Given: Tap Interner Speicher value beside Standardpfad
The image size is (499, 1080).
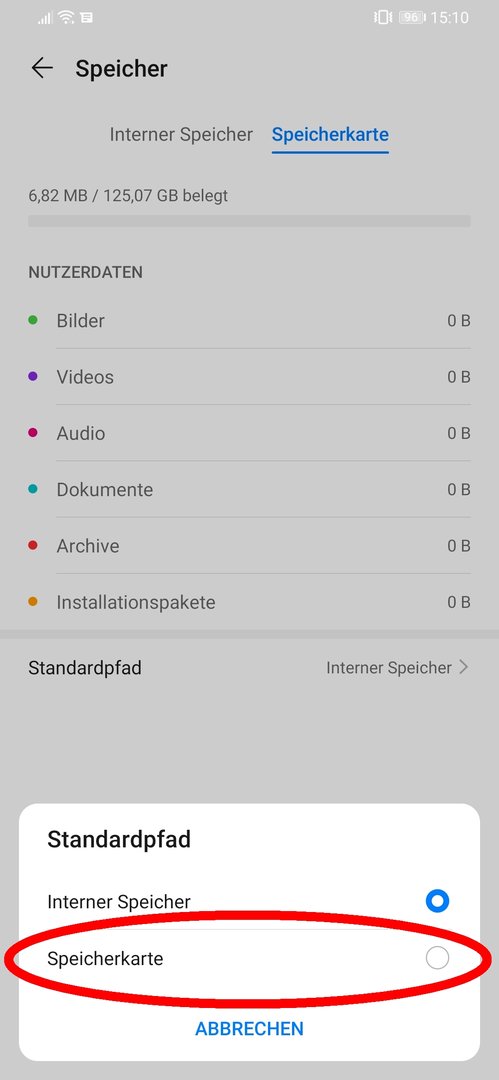Looking at the screenshot, I should (389, 667).
